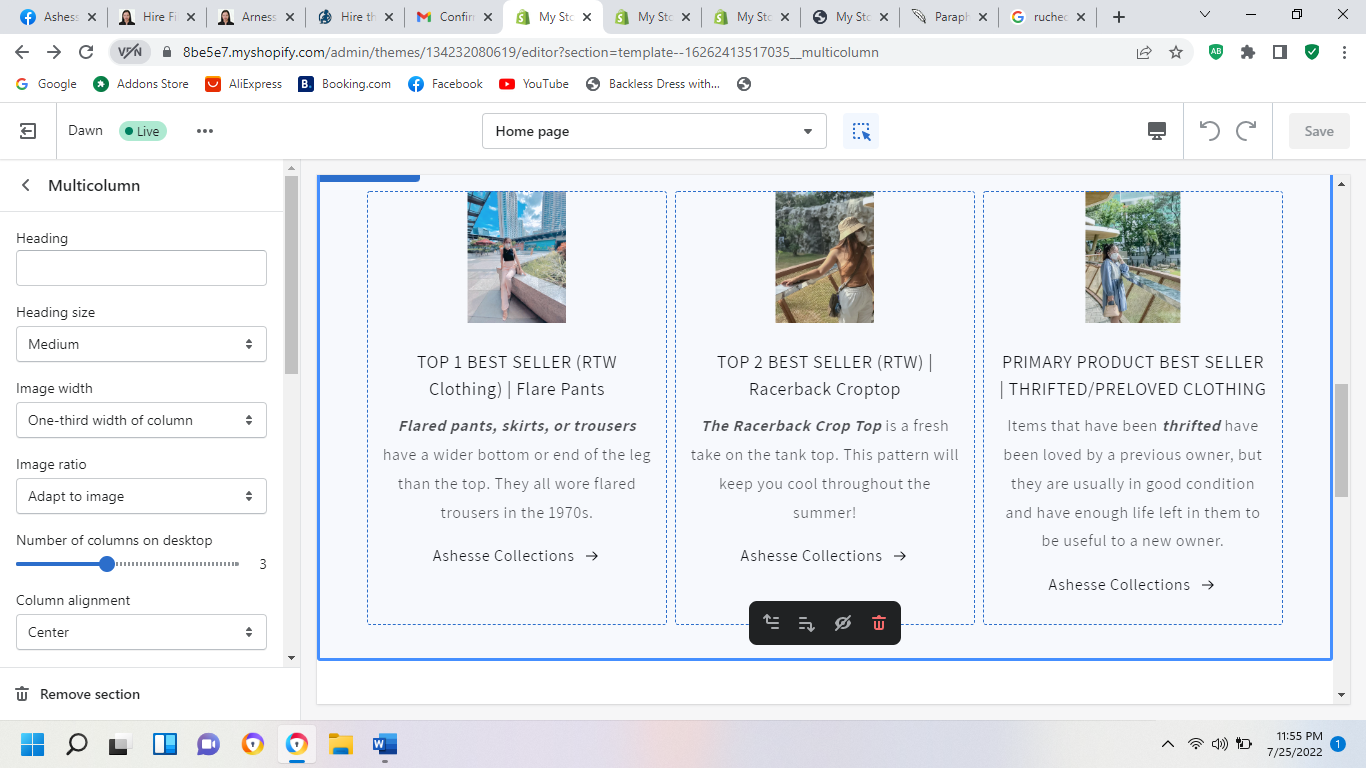Switch to the My Sto tab with globe icon
The height and width of the screenshot is (768, 1366).
(850, 17)
